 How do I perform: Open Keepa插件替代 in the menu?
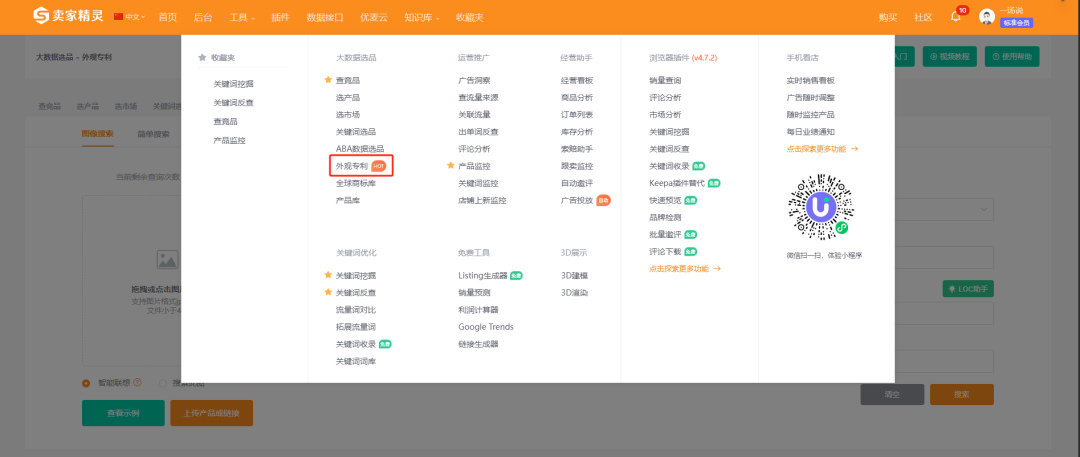(677, 183)
